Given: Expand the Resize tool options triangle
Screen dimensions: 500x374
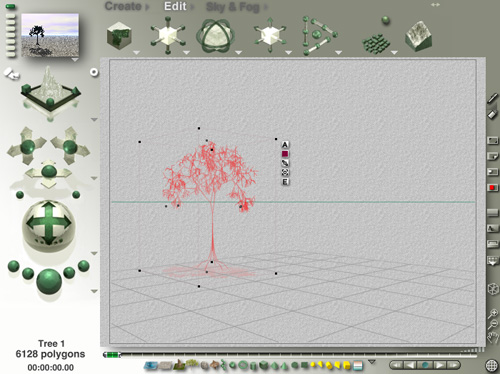Looking at the screenshot, I should (186, 52).
